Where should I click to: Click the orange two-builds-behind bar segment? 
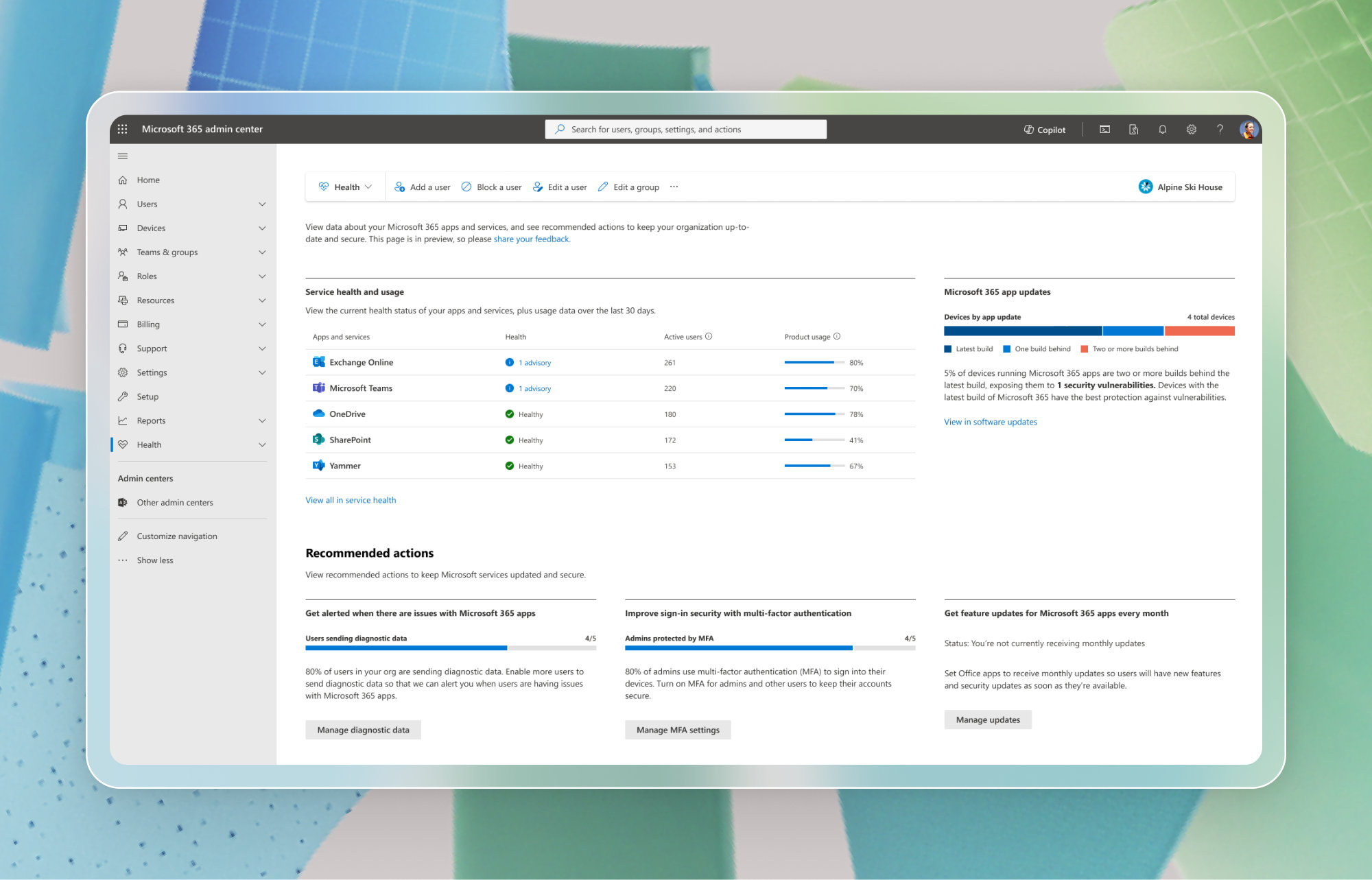1199,331
